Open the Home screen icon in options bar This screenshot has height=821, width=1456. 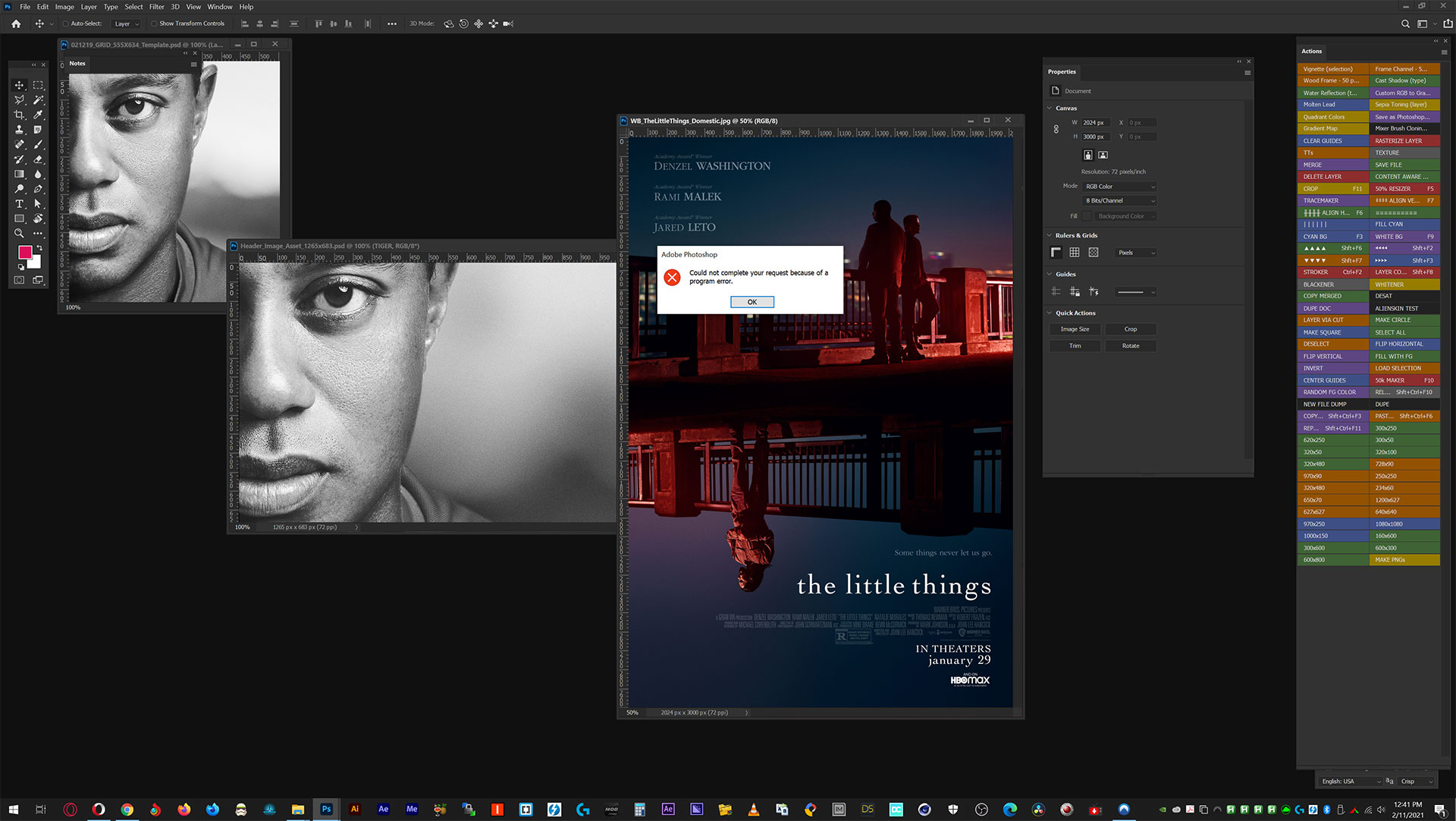[16, 24]
